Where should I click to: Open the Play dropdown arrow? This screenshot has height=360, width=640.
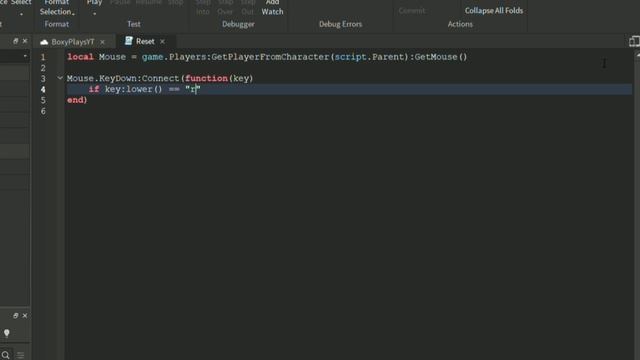pyautogui.click(x=94, y=14)
